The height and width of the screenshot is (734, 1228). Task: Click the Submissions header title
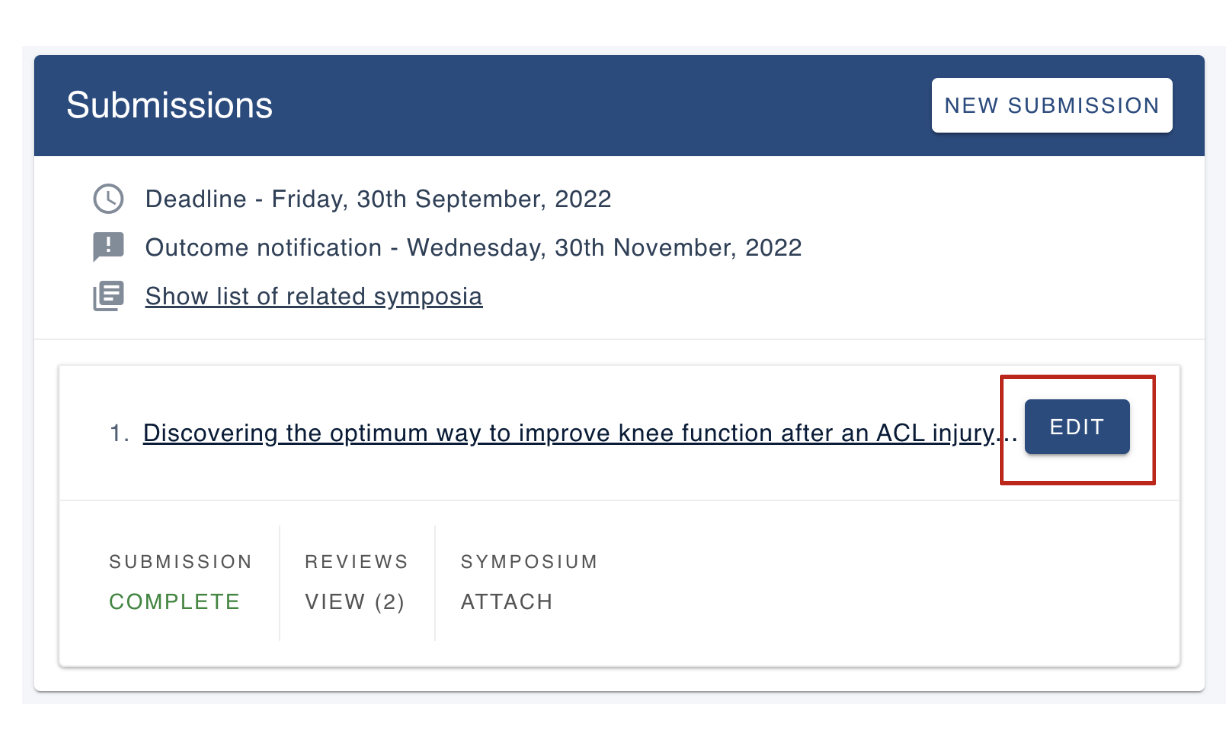point(169,106)
